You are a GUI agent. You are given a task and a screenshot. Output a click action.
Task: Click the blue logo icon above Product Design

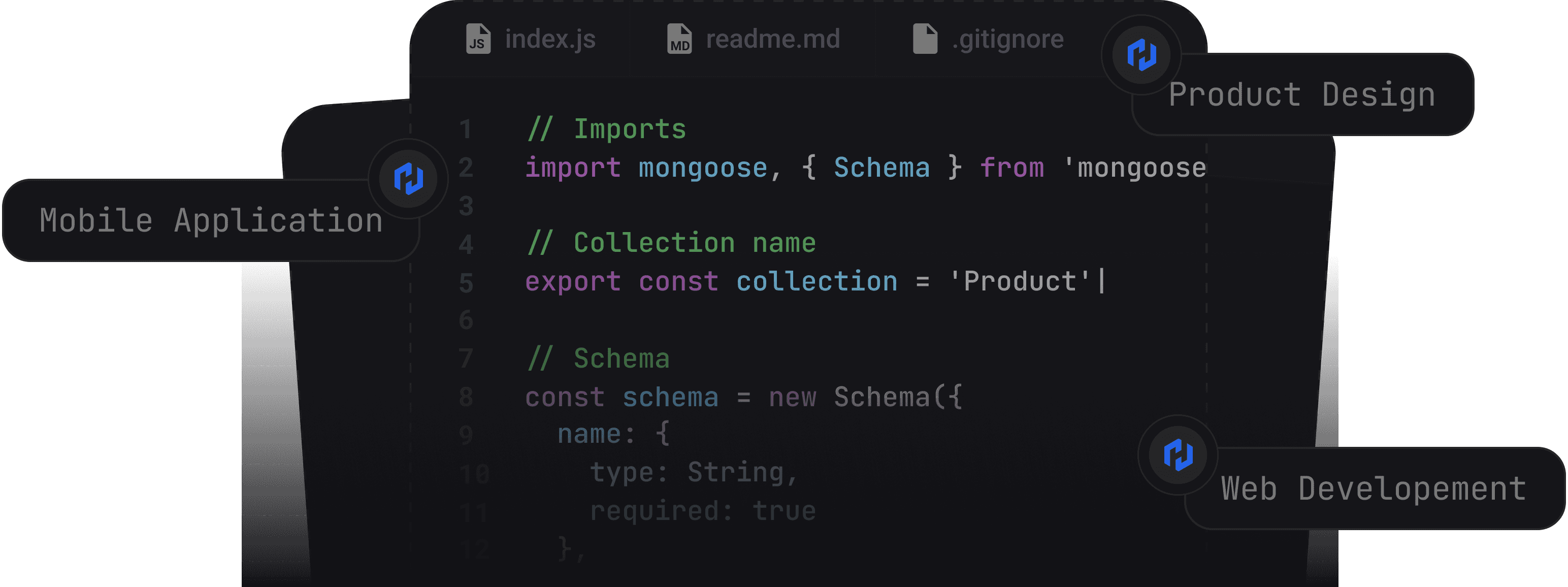(x=1141, y=55)
